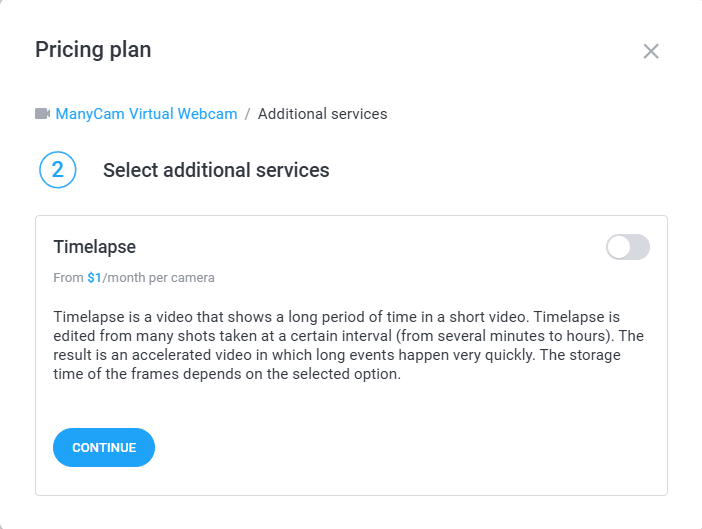Click the step 2 circle indicator
The width and height of the screenshot is (702, 529).
point(58,170)
